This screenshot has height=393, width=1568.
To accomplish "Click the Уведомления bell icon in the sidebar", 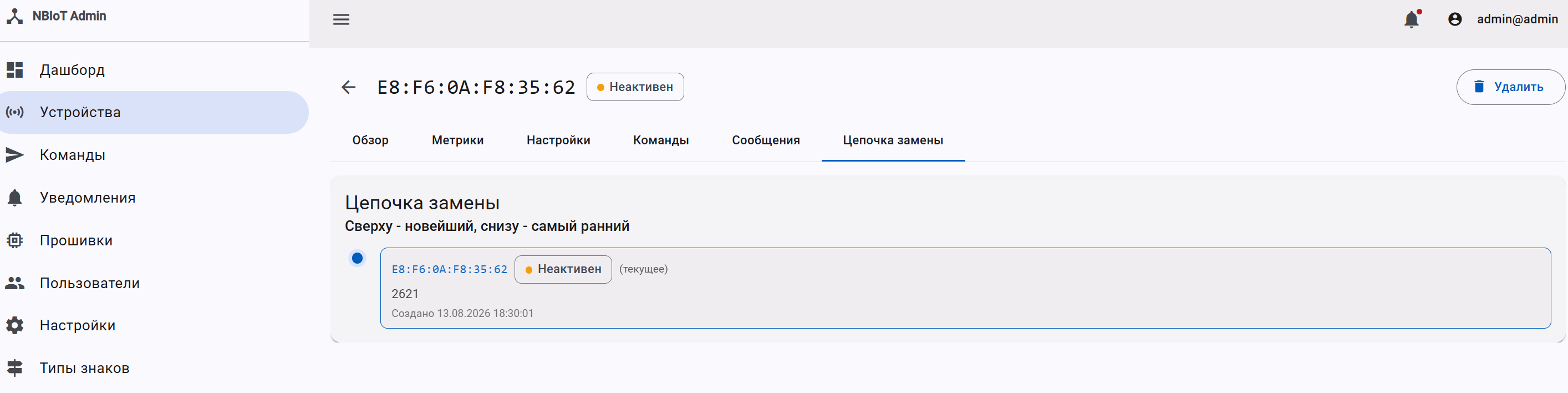I will click(x=14, y=198).
